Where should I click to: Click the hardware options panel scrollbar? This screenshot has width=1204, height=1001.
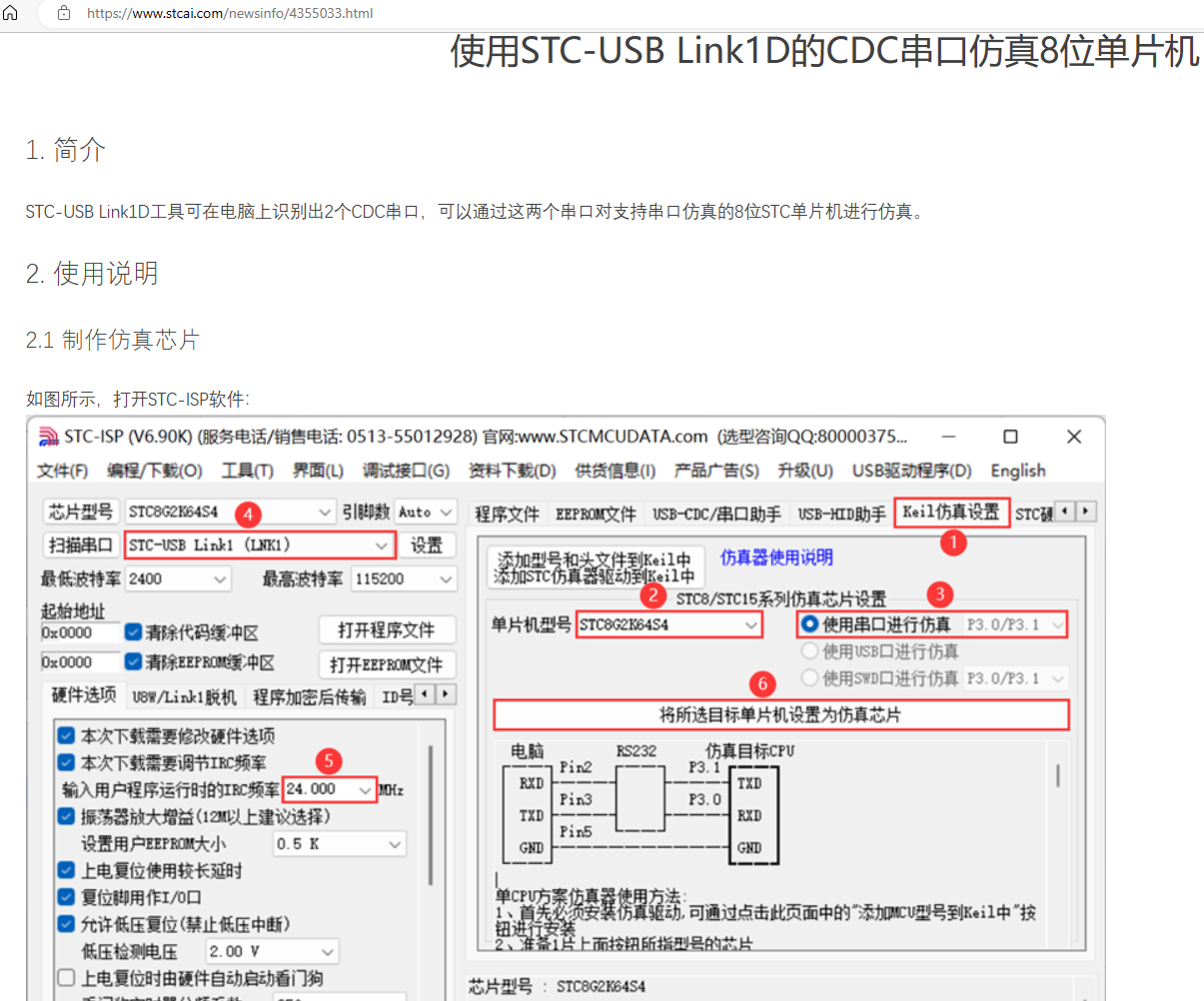tap(431, 814)
